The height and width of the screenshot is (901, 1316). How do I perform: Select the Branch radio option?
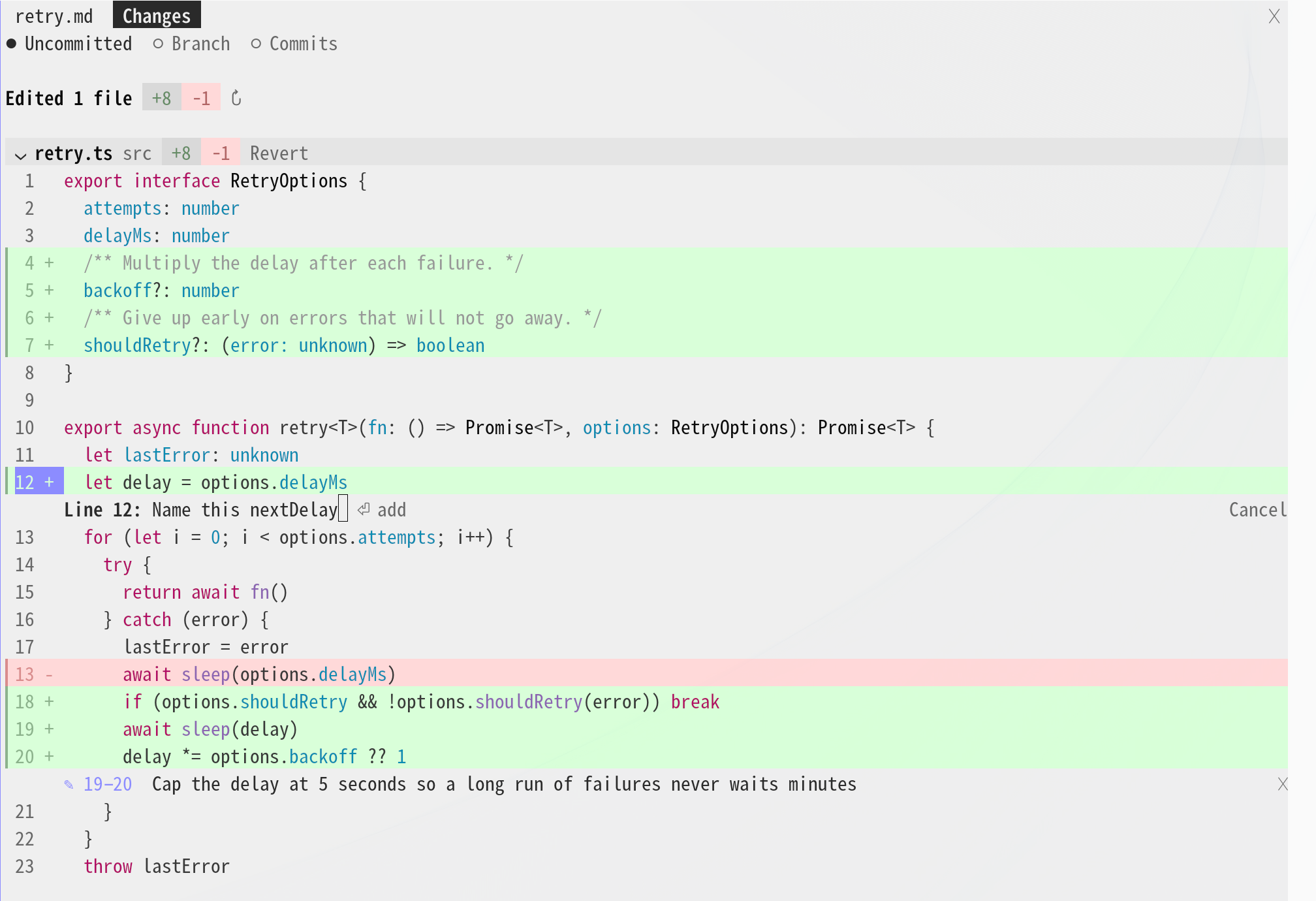click(191, 44)
